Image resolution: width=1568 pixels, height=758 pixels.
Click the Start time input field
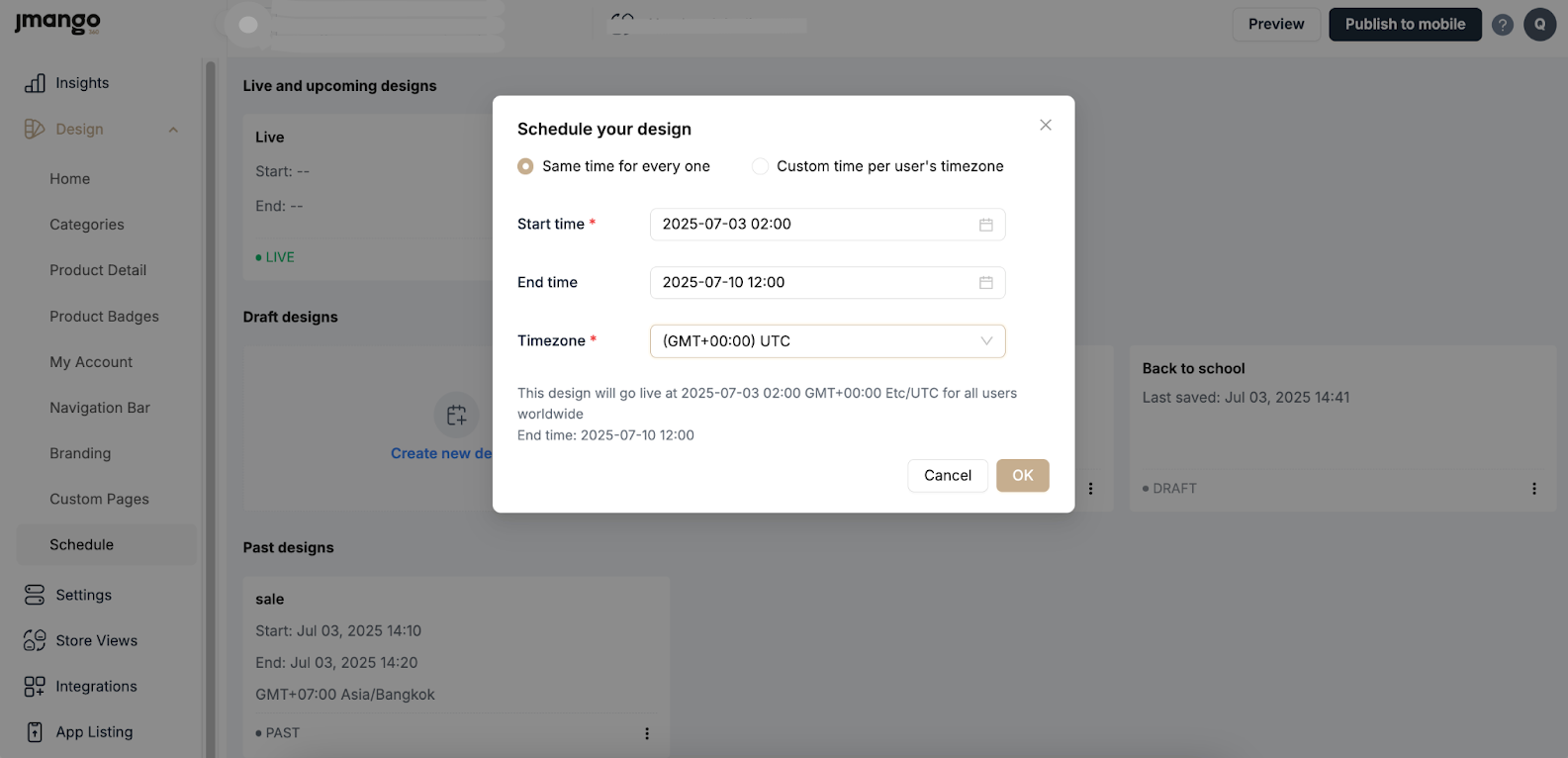811,225
